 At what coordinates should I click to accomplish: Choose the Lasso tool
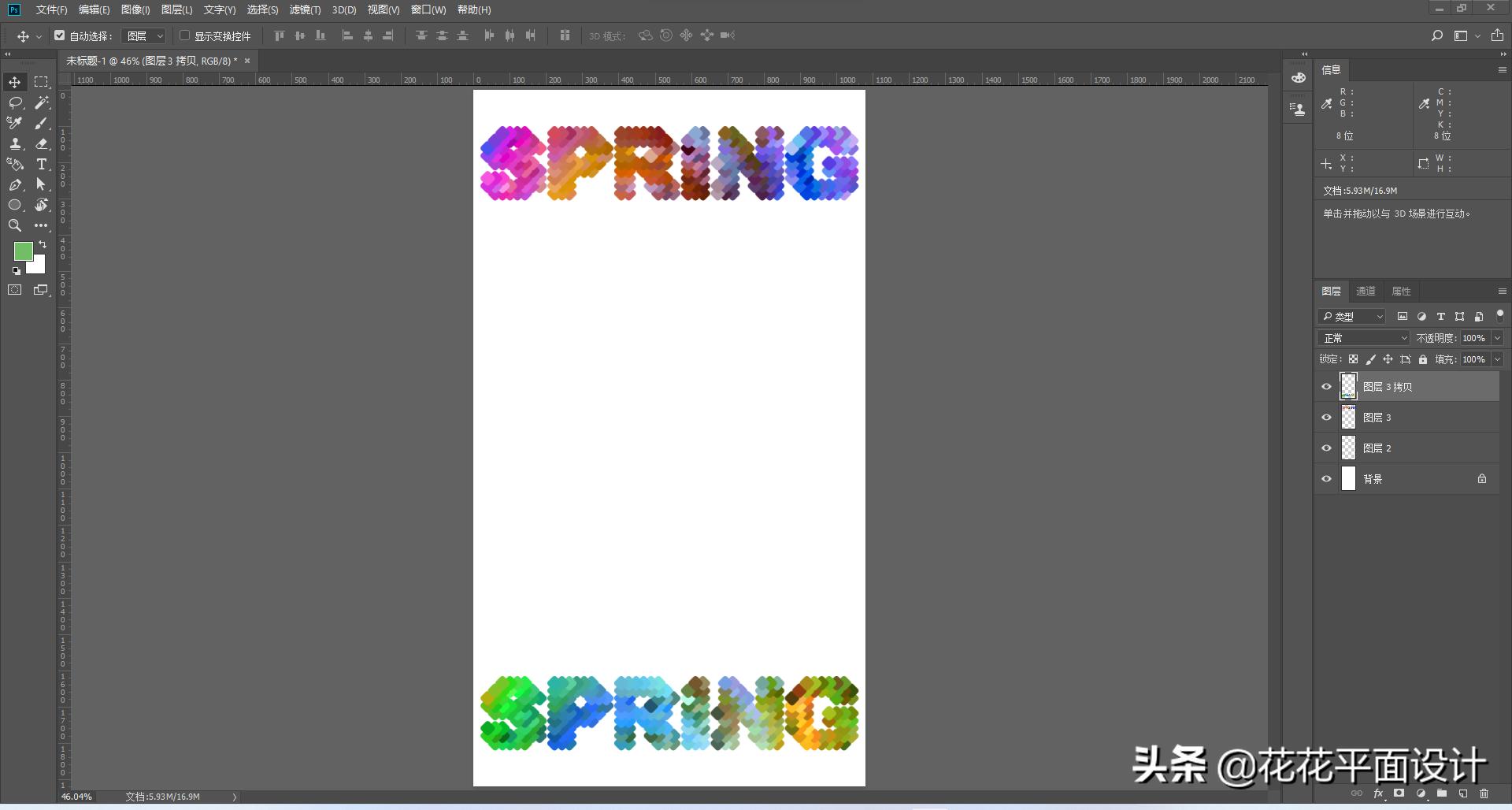(x=15, y=102)
